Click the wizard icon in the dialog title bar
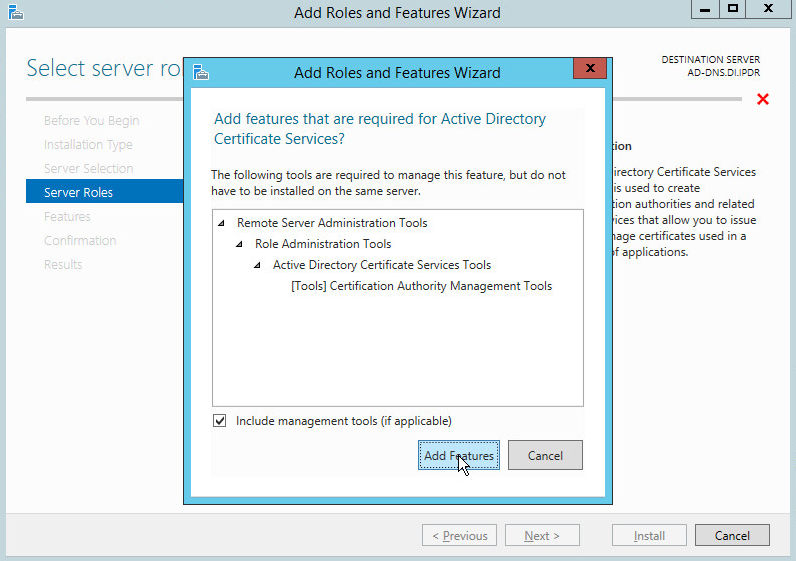796x561 pixels. coord(201,72)
